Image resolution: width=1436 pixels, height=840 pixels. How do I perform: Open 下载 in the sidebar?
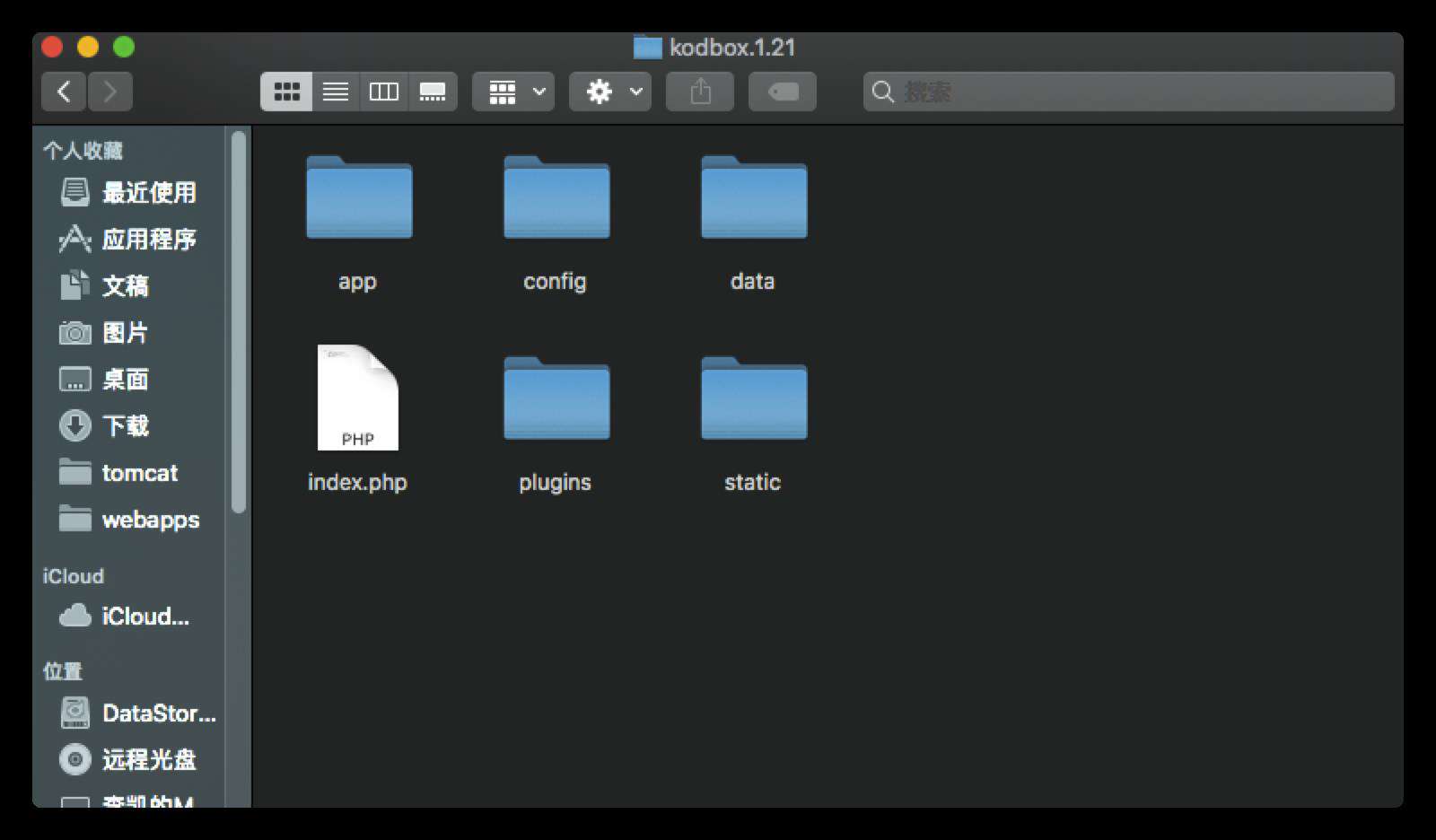[128, 425]
